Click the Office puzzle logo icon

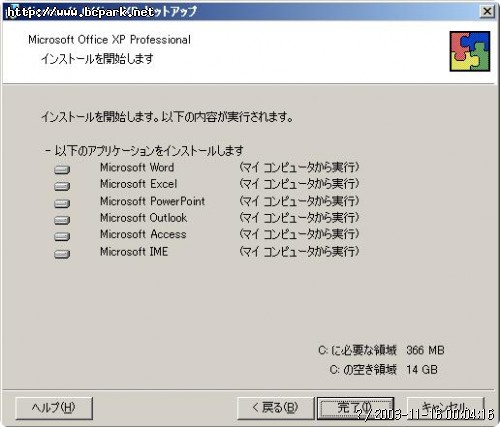point(470,51)
